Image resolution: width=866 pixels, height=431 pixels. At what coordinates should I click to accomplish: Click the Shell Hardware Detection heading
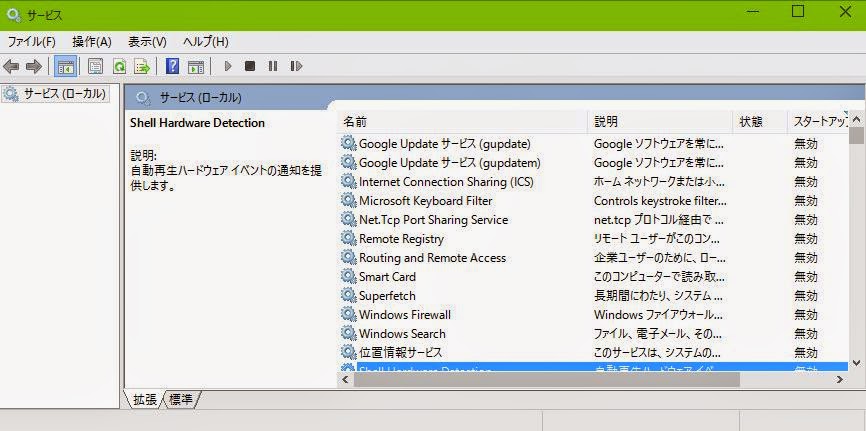coord(197,123)
